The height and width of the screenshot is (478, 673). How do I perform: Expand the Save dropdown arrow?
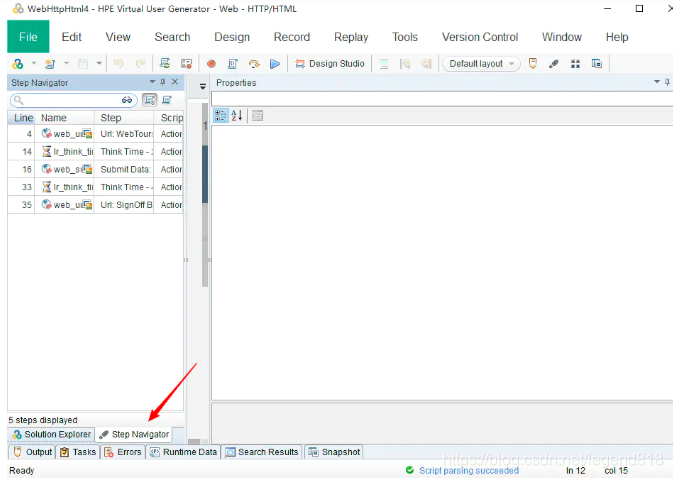pos(99,64)
